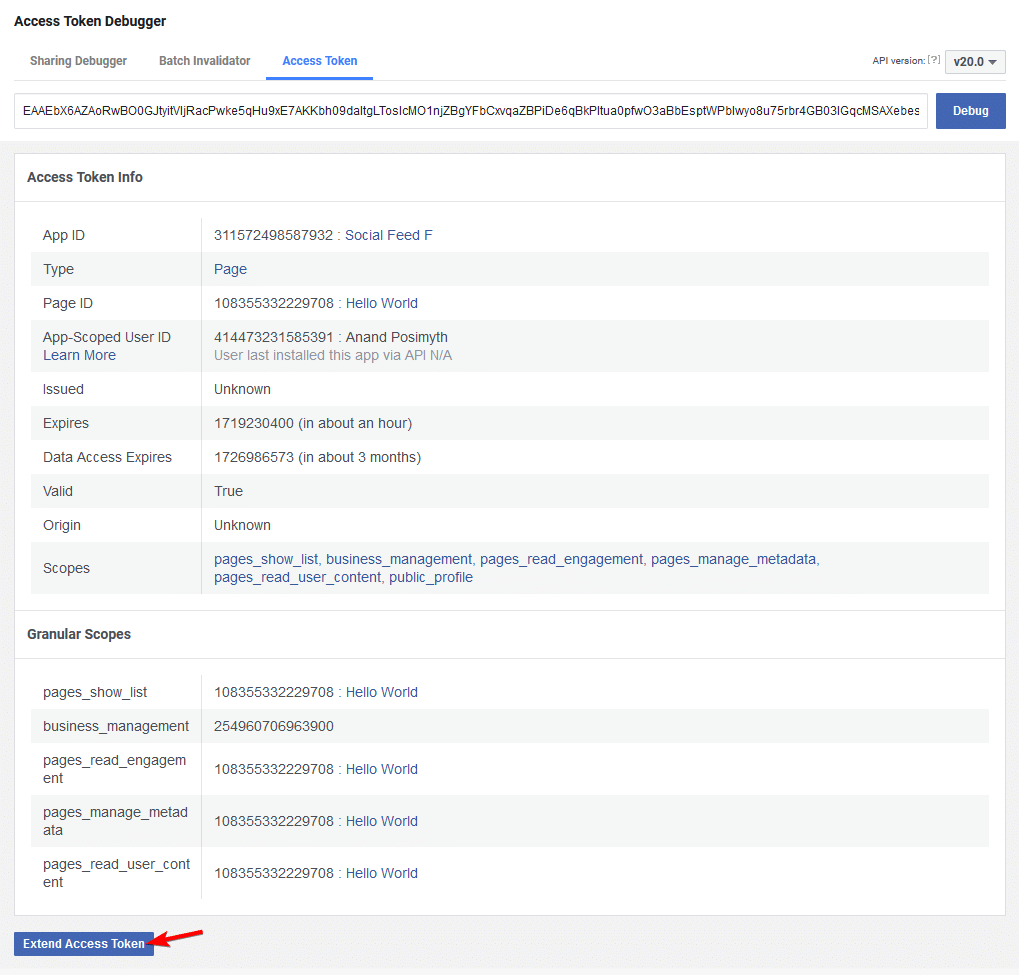This screenshot has width=1019, height=975.
Task: Select the Access Token tab
Action: (x=320, y=60)
